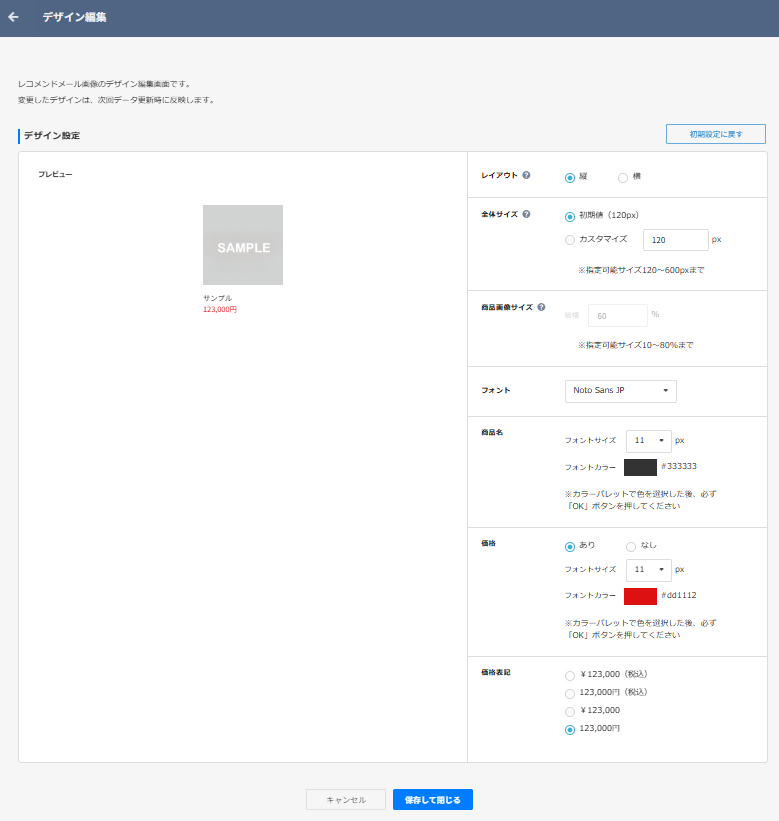Image resolution: width=779 pixels, height=821 pixels.
Task: Click 保存して閉じる button
Action: coord(432,800)
